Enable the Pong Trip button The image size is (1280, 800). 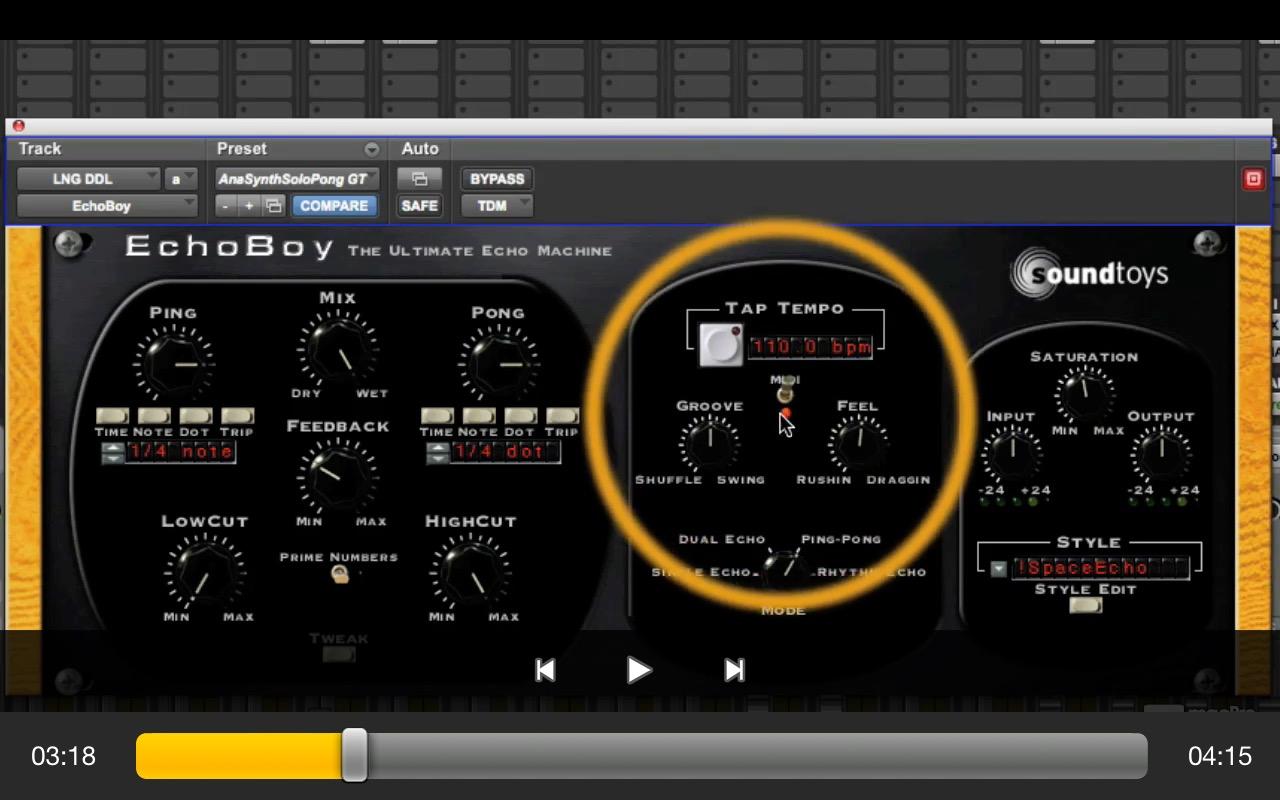[562, 415]
